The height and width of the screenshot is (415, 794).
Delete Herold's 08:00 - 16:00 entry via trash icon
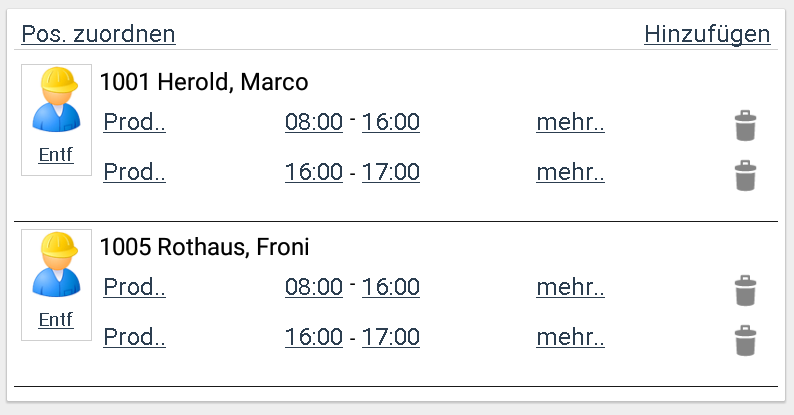[745, 125]
